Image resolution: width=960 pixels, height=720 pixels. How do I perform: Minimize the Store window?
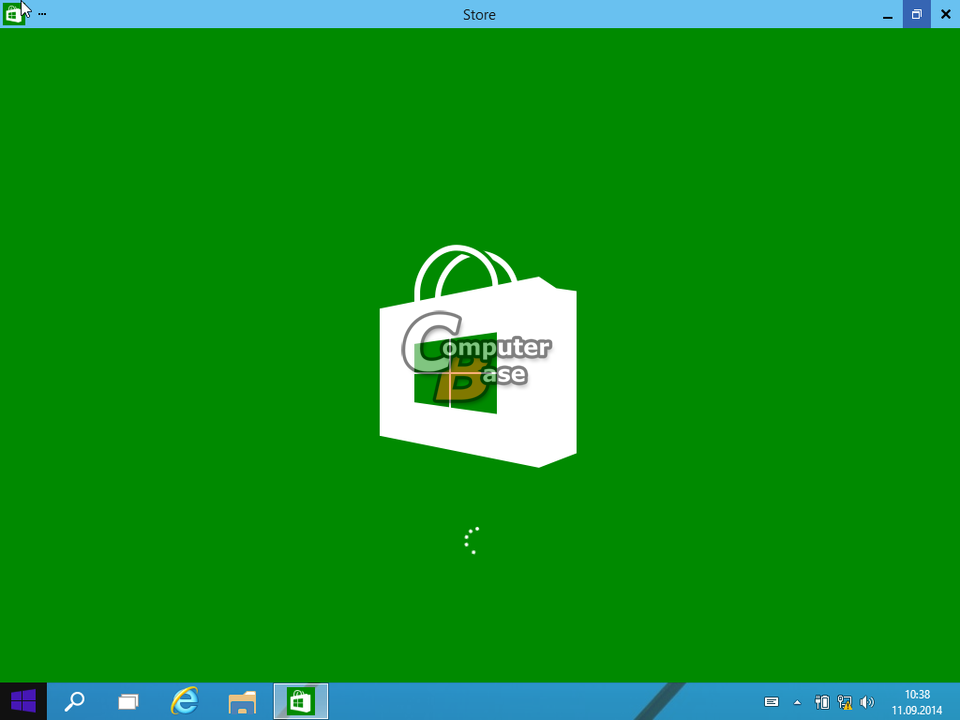(x=887, y=15)
